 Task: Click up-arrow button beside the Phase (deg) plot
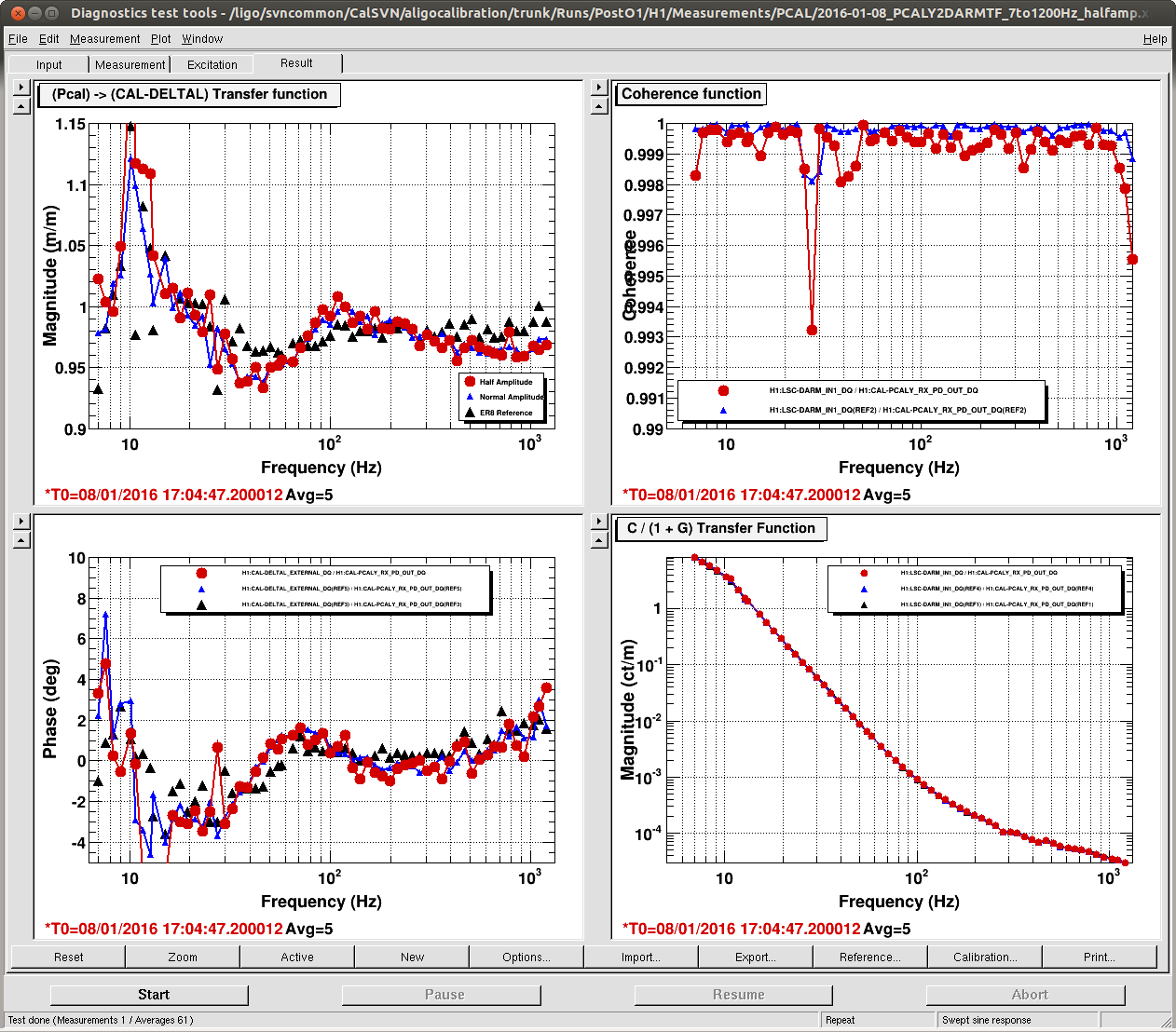(x=21, y=540)
